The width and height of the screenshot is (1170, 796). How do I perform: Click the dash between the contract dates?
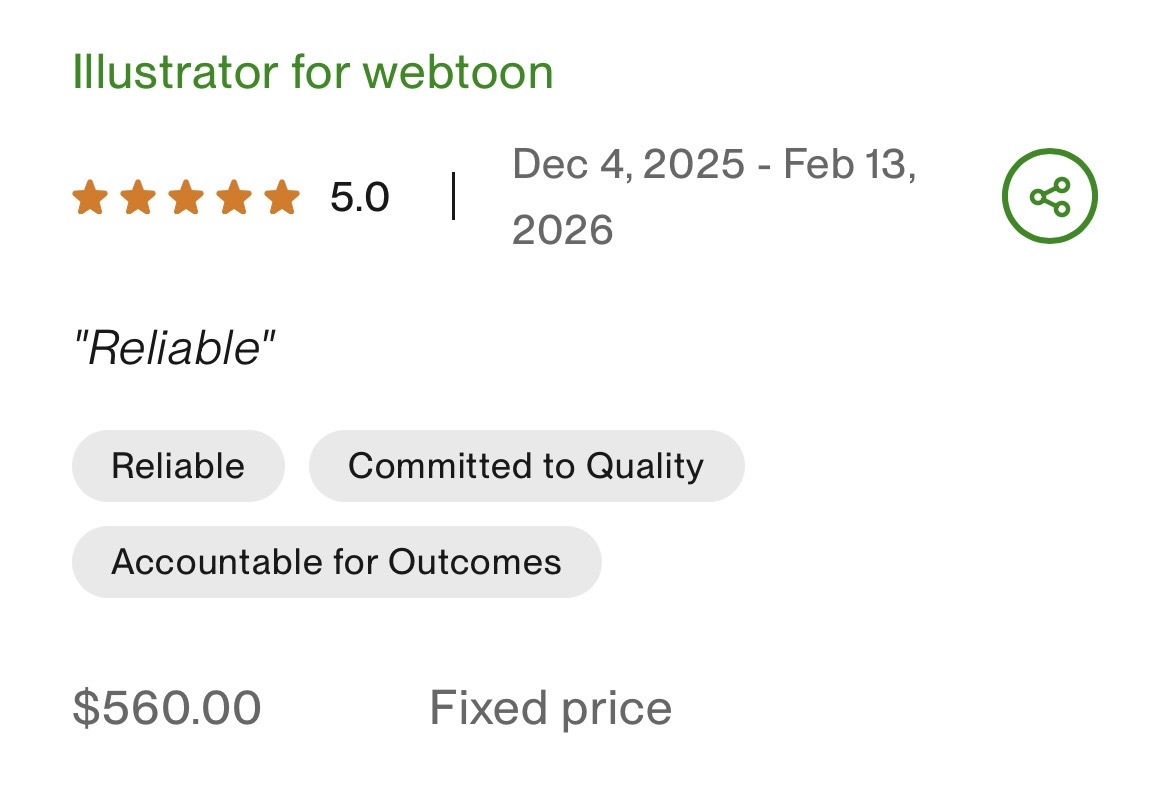coord(763,164)
